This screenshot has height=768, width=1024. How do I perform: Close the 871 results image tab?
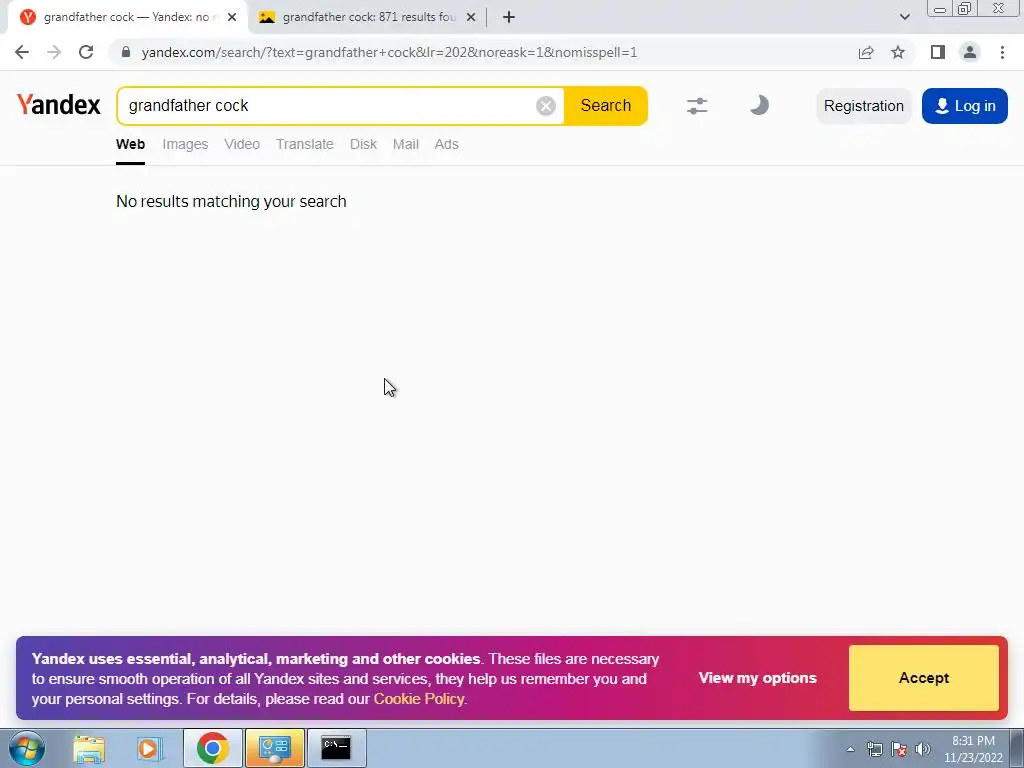[x=471, y=17]
